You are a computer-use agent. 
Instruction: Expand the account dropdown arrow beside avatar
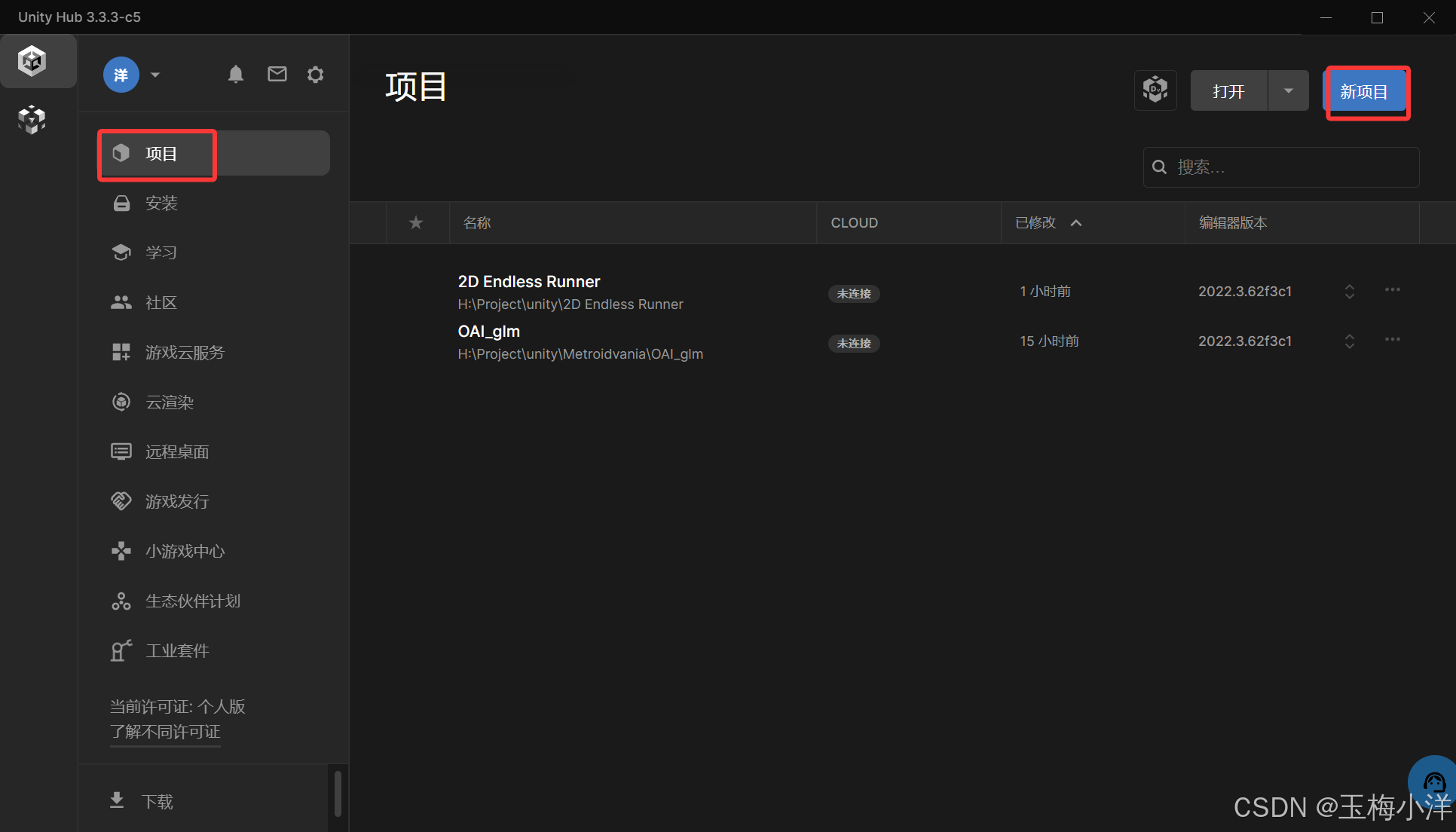click(155, 75)
